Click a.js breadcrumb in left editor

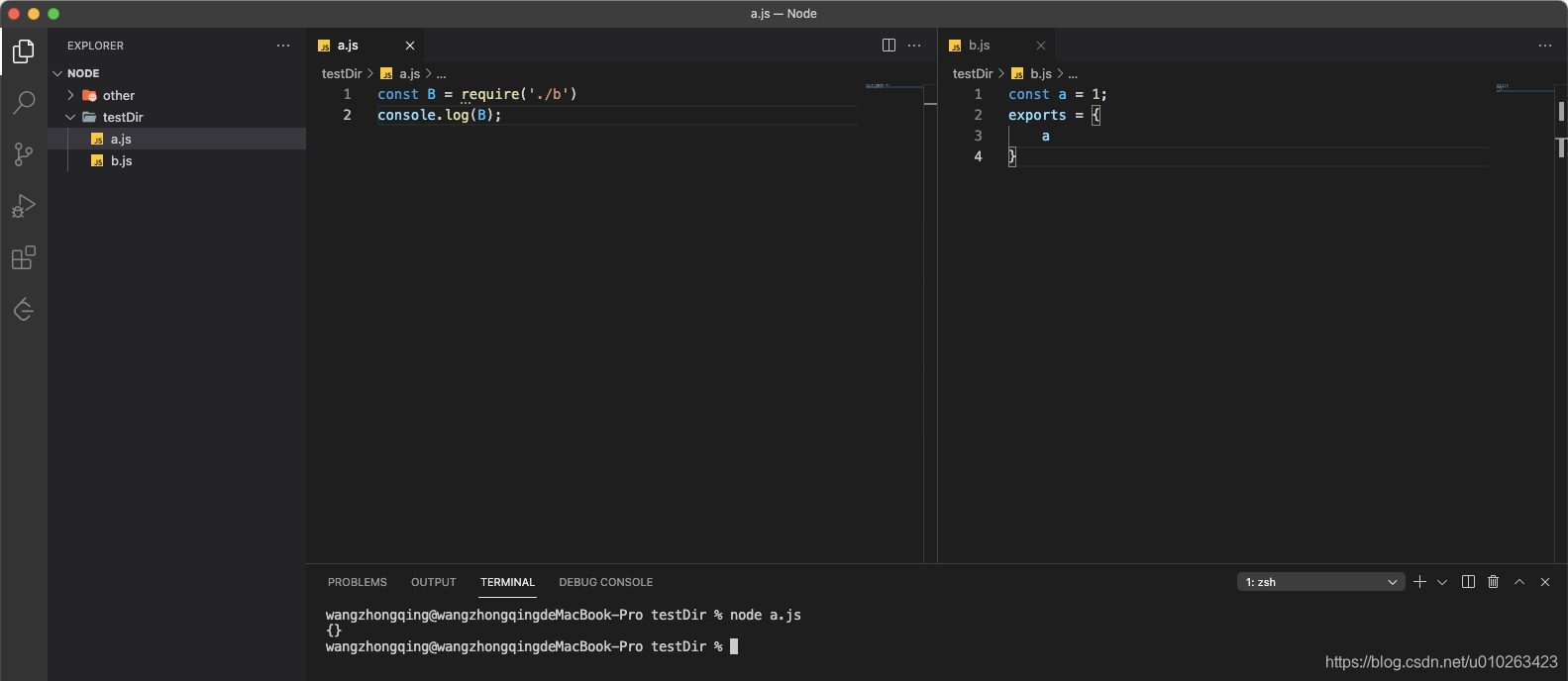coord(401,73)
